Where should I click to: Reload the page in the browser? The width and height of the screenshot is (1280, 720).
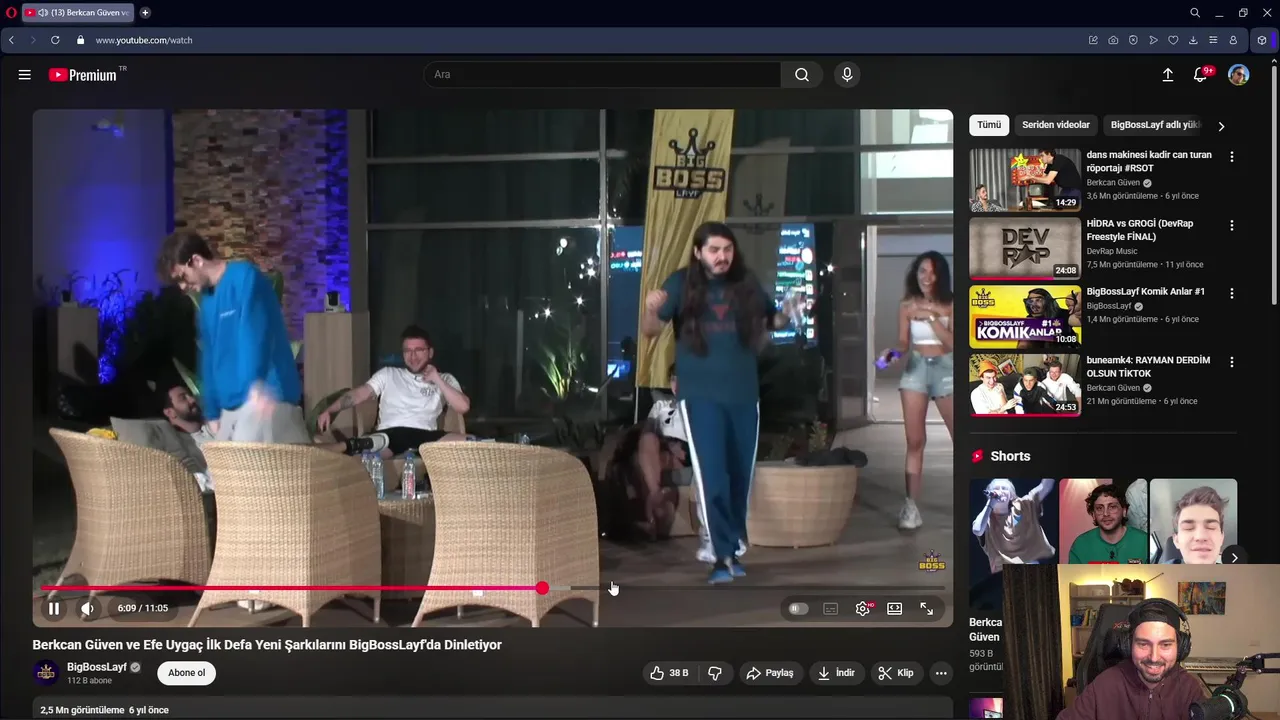55,40
